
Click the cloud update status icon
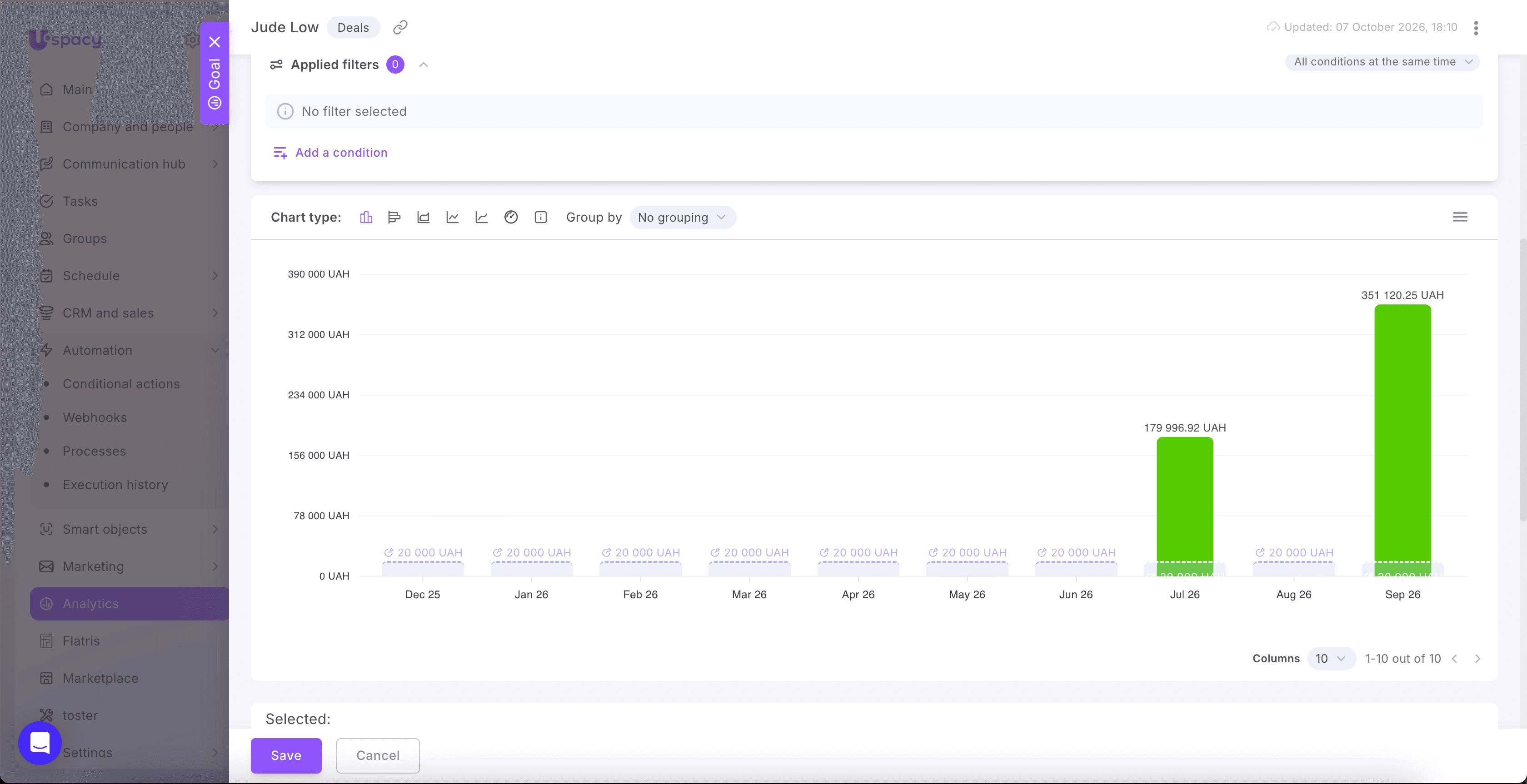coord(1272,27)
